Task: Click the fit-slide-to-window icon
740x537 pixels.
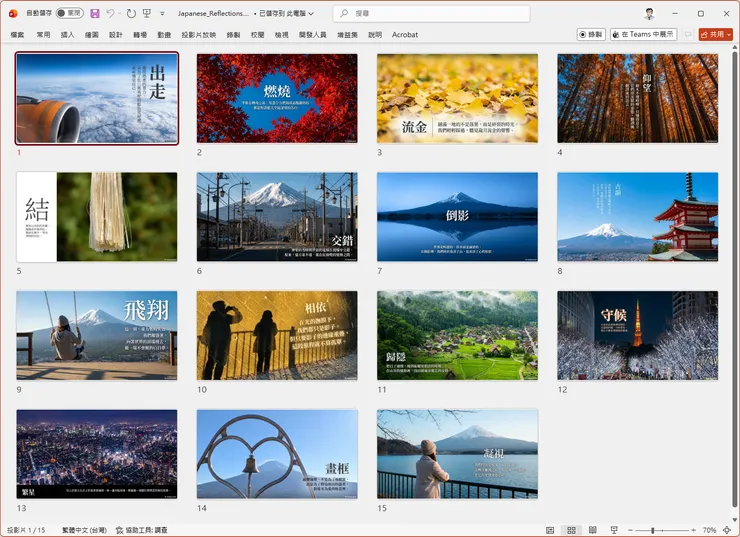Action: (x=728, y=529)
